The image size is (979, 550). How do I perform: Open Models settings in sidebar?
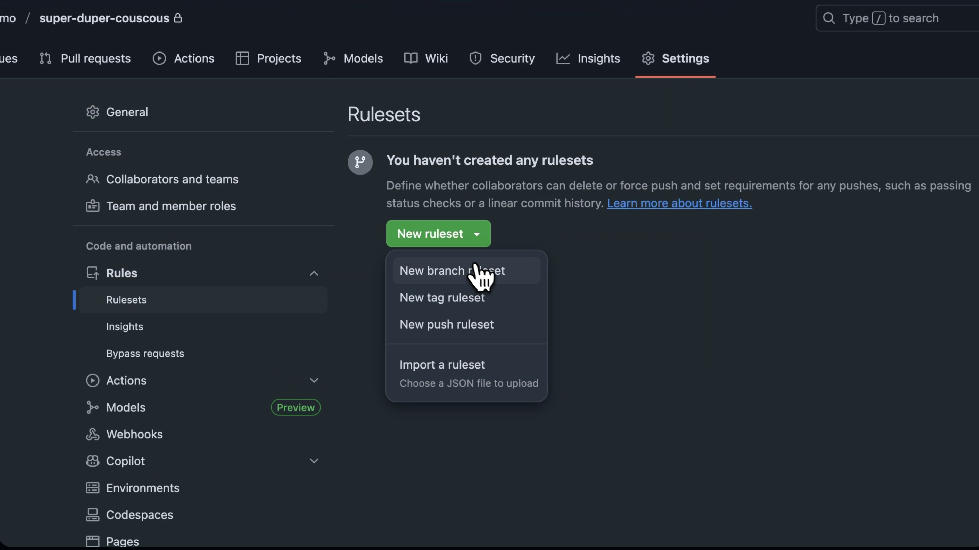click(x=125, y=407)
